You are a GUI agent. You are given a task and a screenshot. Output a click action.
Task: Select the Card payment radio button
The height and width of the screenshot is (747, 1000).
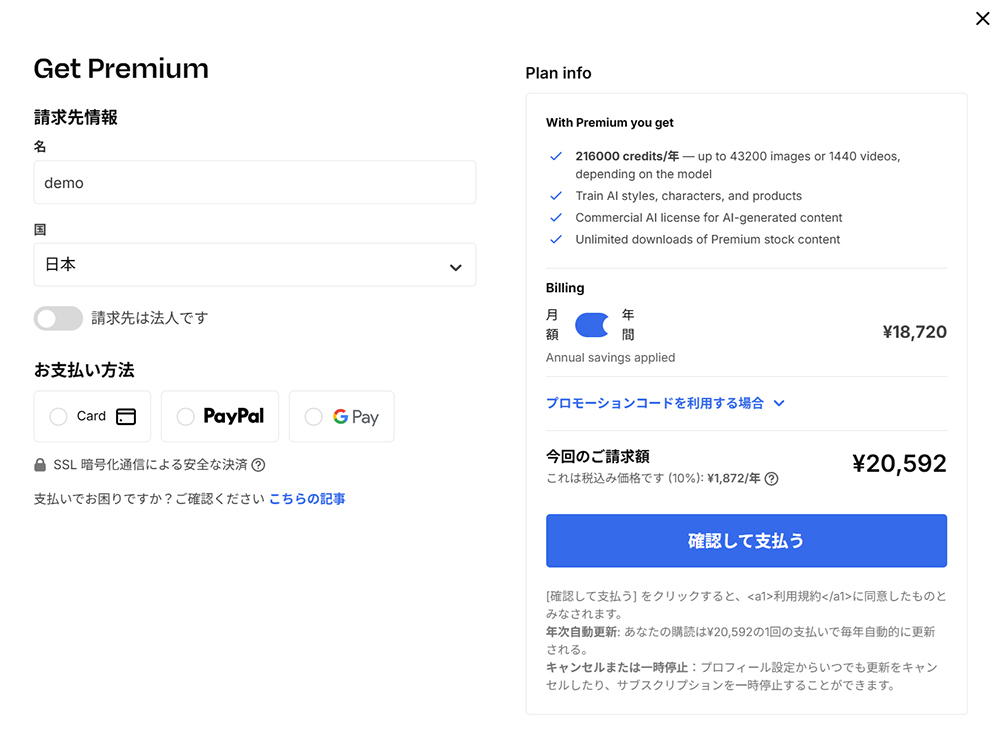tap(58, 416)
